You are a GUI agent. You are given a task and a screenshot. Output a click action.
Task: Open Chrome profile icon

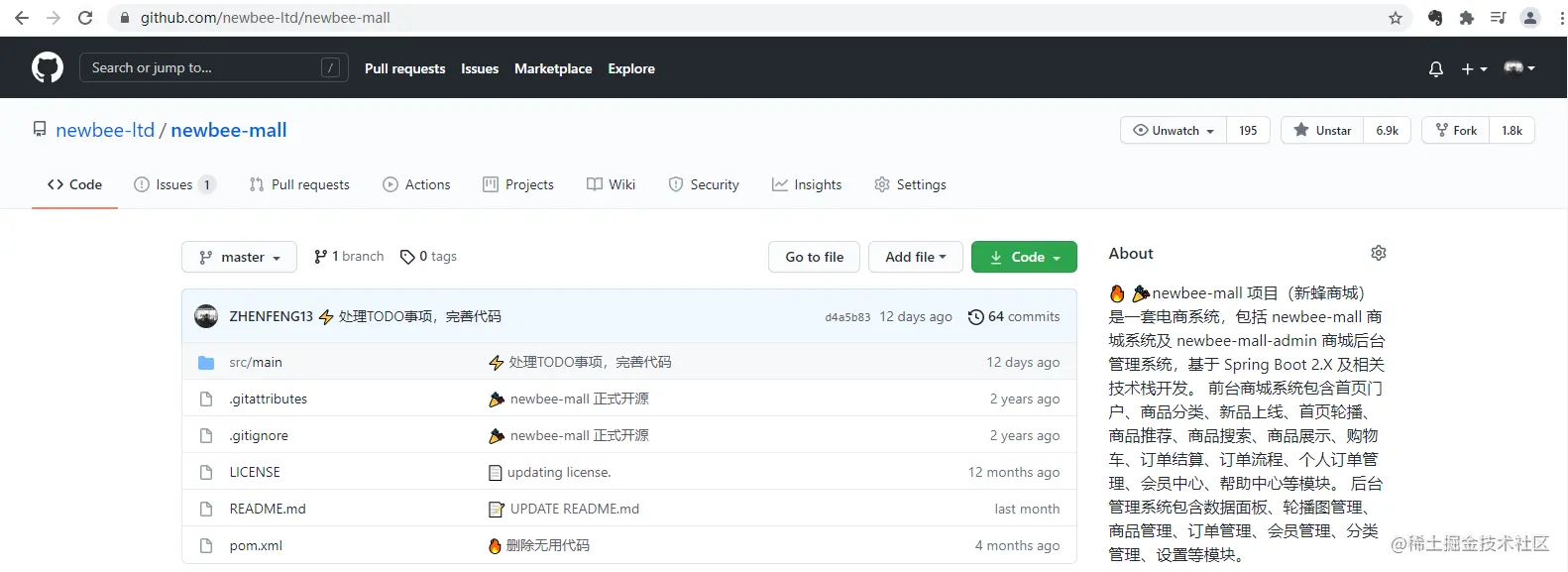[1530, 18]
